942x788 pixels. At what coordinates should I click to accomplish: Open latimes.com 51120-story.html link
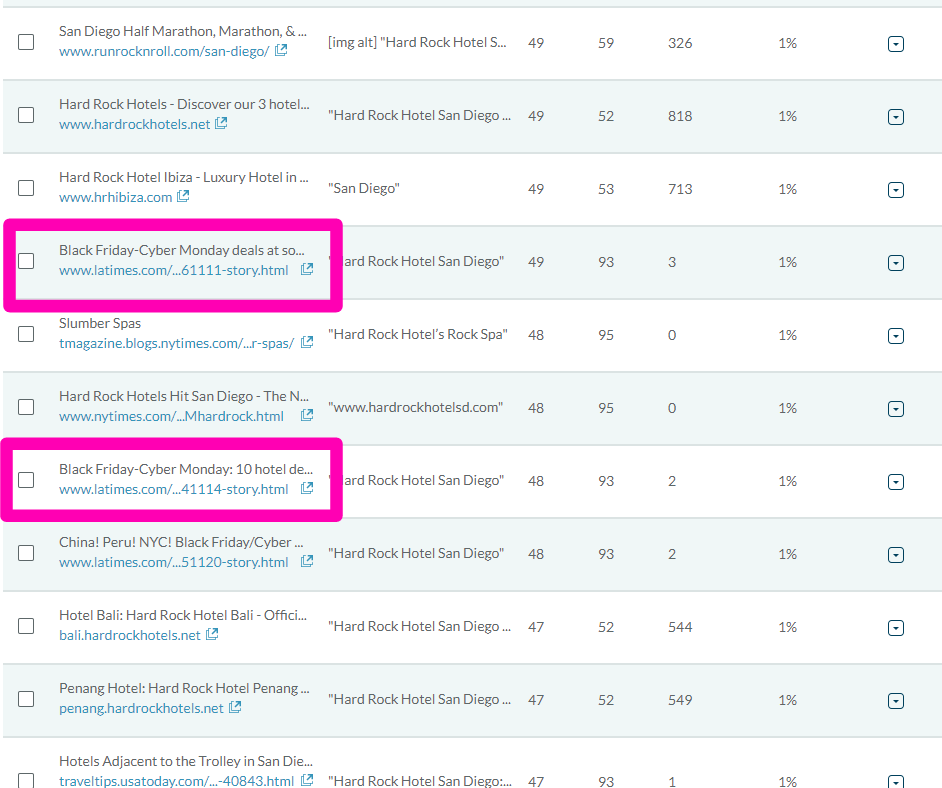tap(174, 562)
